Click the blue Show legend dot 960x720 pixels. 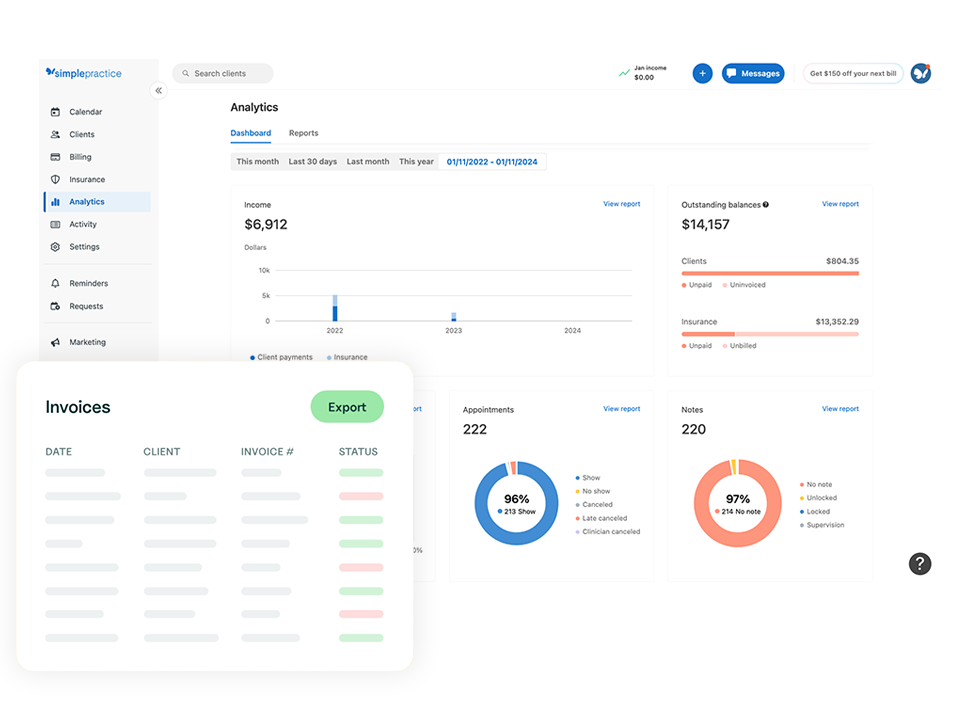pyautogui.click(x=578, y=478)
